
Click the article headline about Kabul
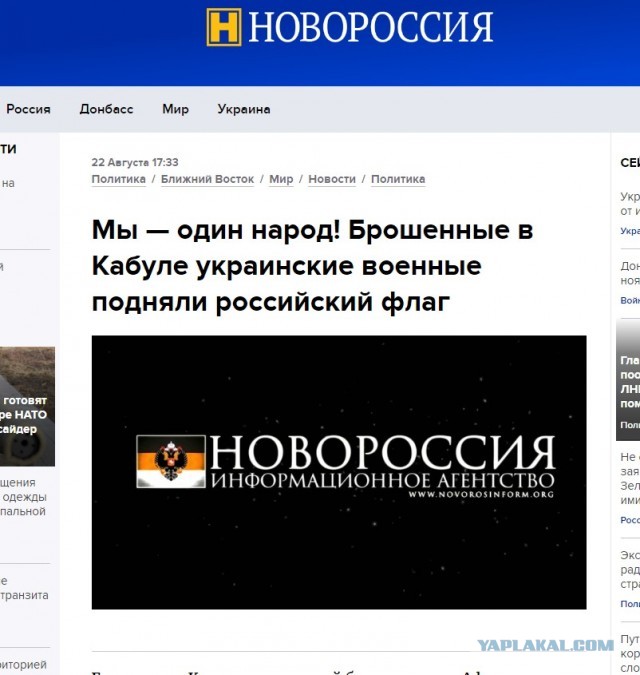click(312, 266)
